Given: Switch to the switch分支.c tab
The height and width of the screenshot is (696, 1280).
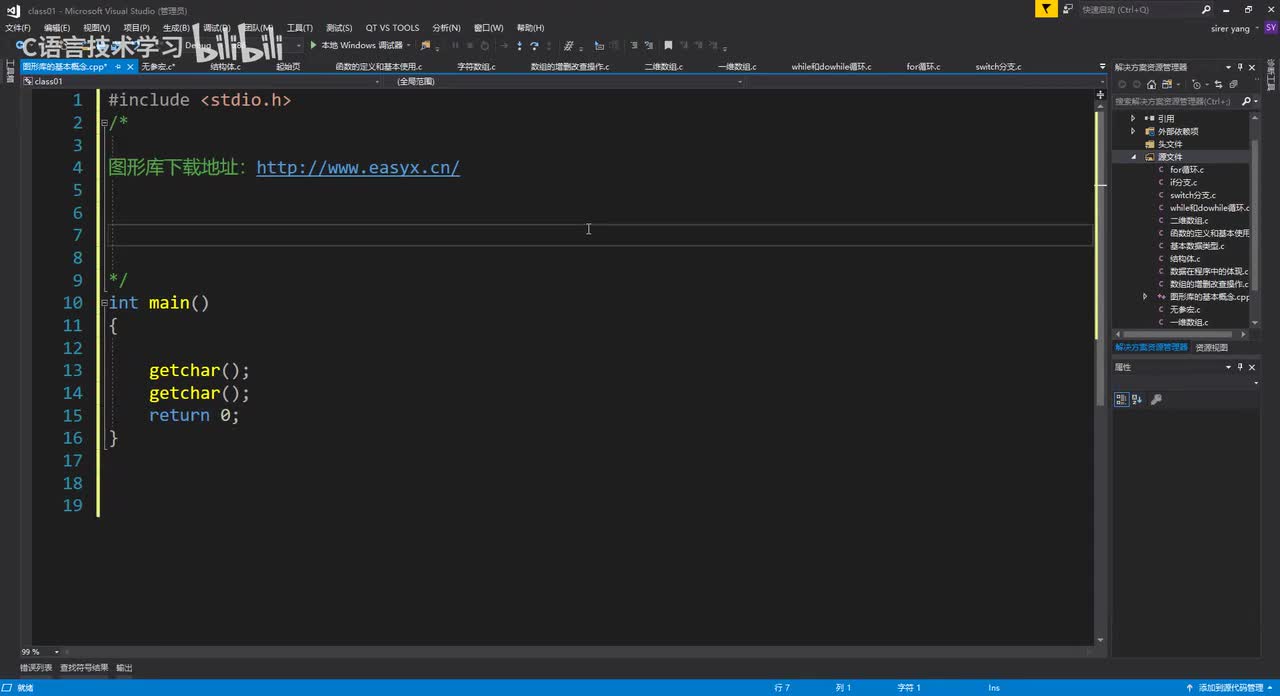Looking at the screenshot, I should tap(998, 66).
